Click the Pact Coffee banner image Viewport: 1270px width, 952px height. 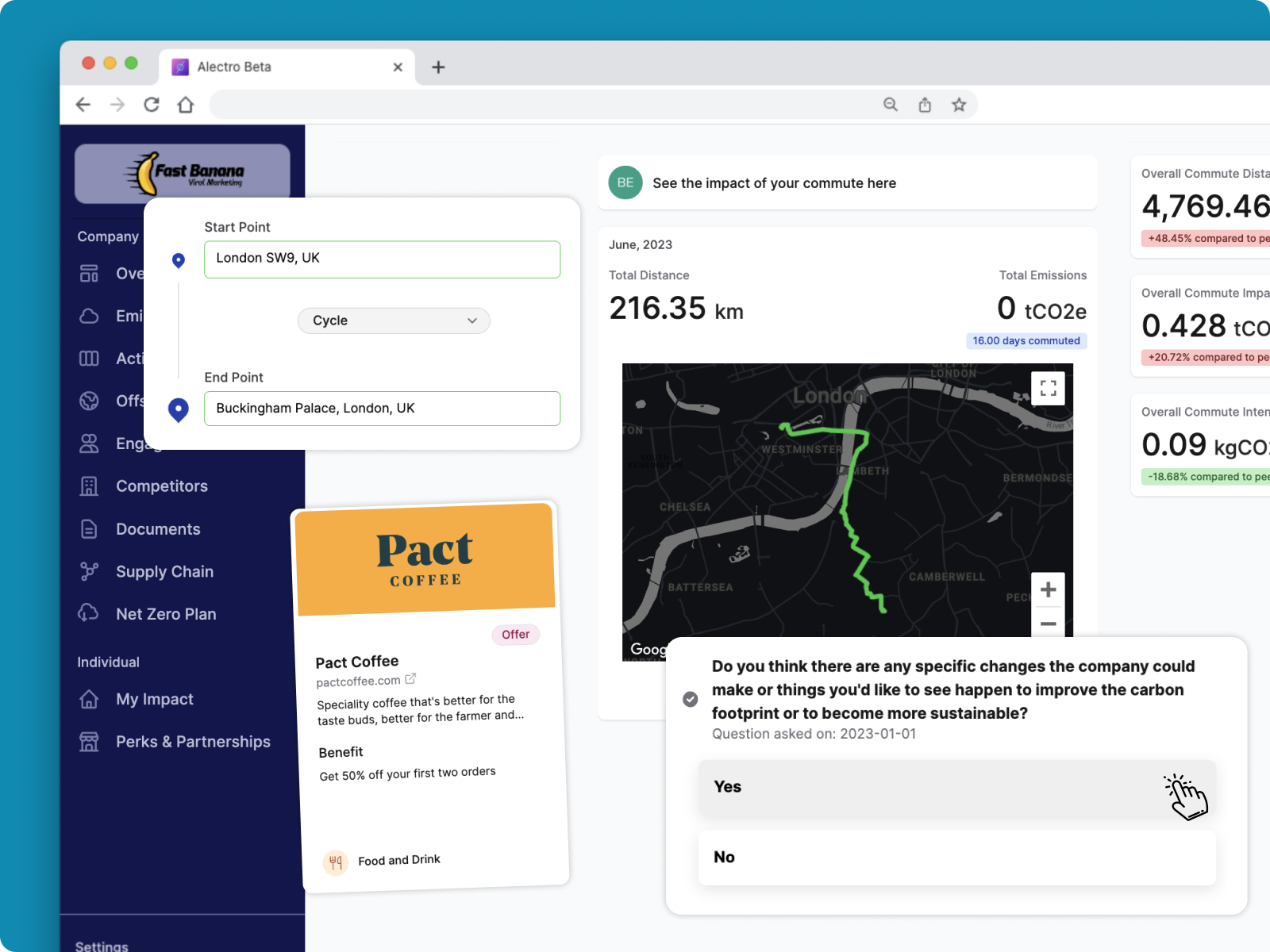point(425,560)
